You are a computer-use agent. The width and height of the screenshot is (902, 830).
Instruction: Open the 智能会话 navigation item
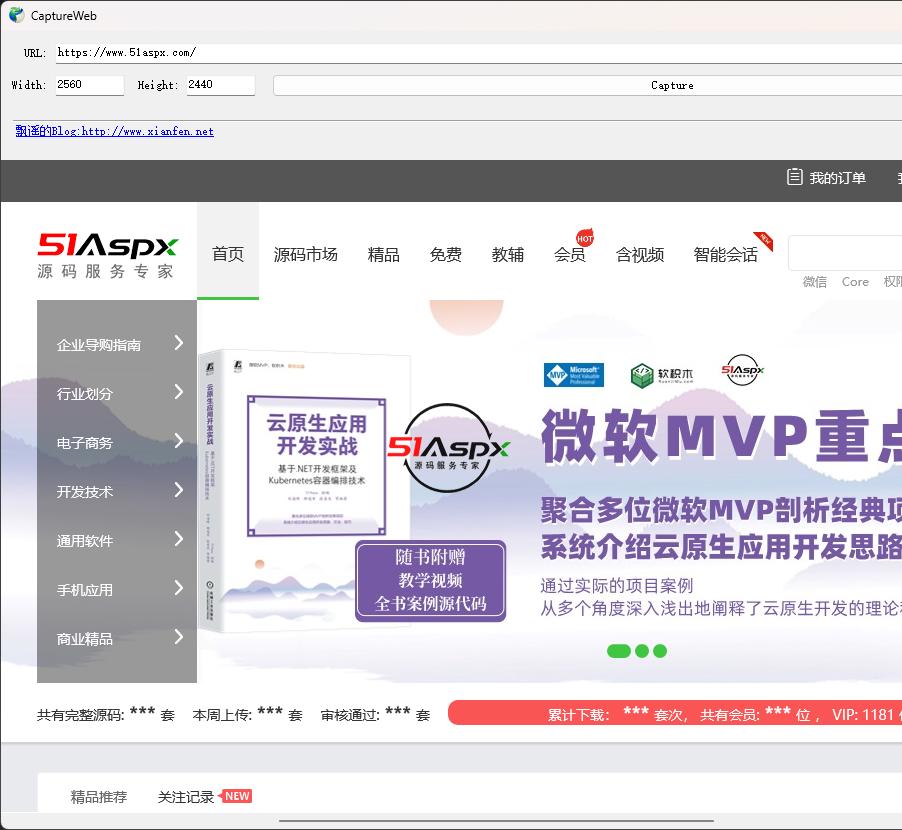[x=726, y=254]
